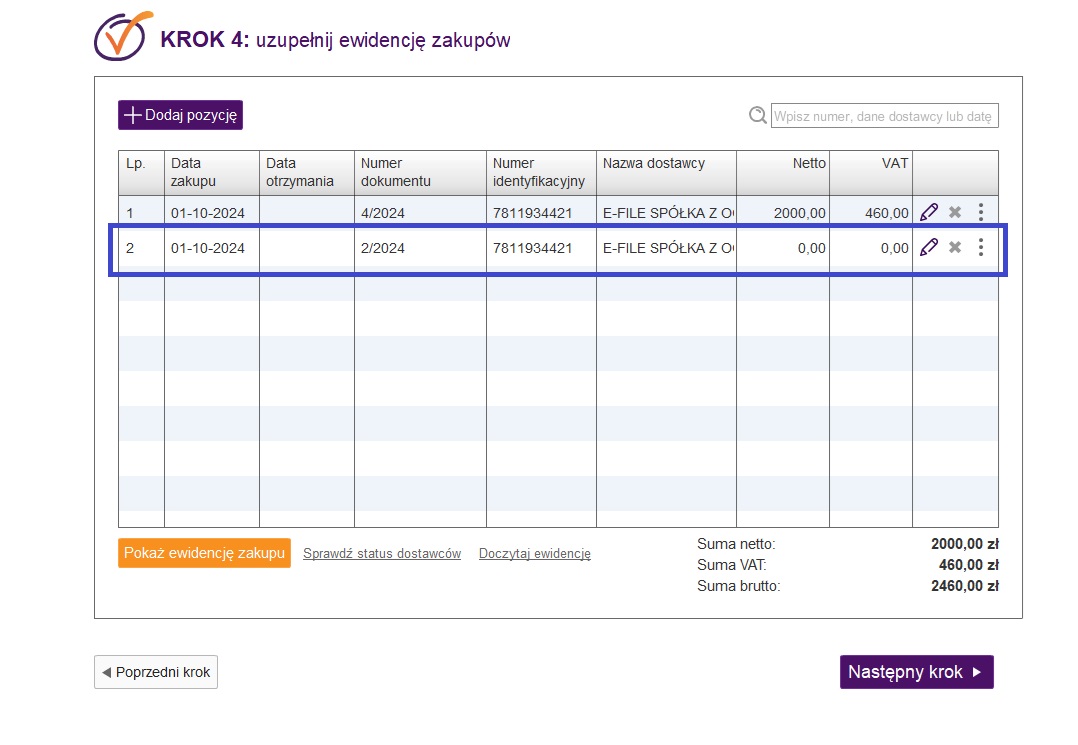The height and width of the screenshot is (745, 1078).
Task: Click the magnifier search icon
Action: (x=758, y=116)
